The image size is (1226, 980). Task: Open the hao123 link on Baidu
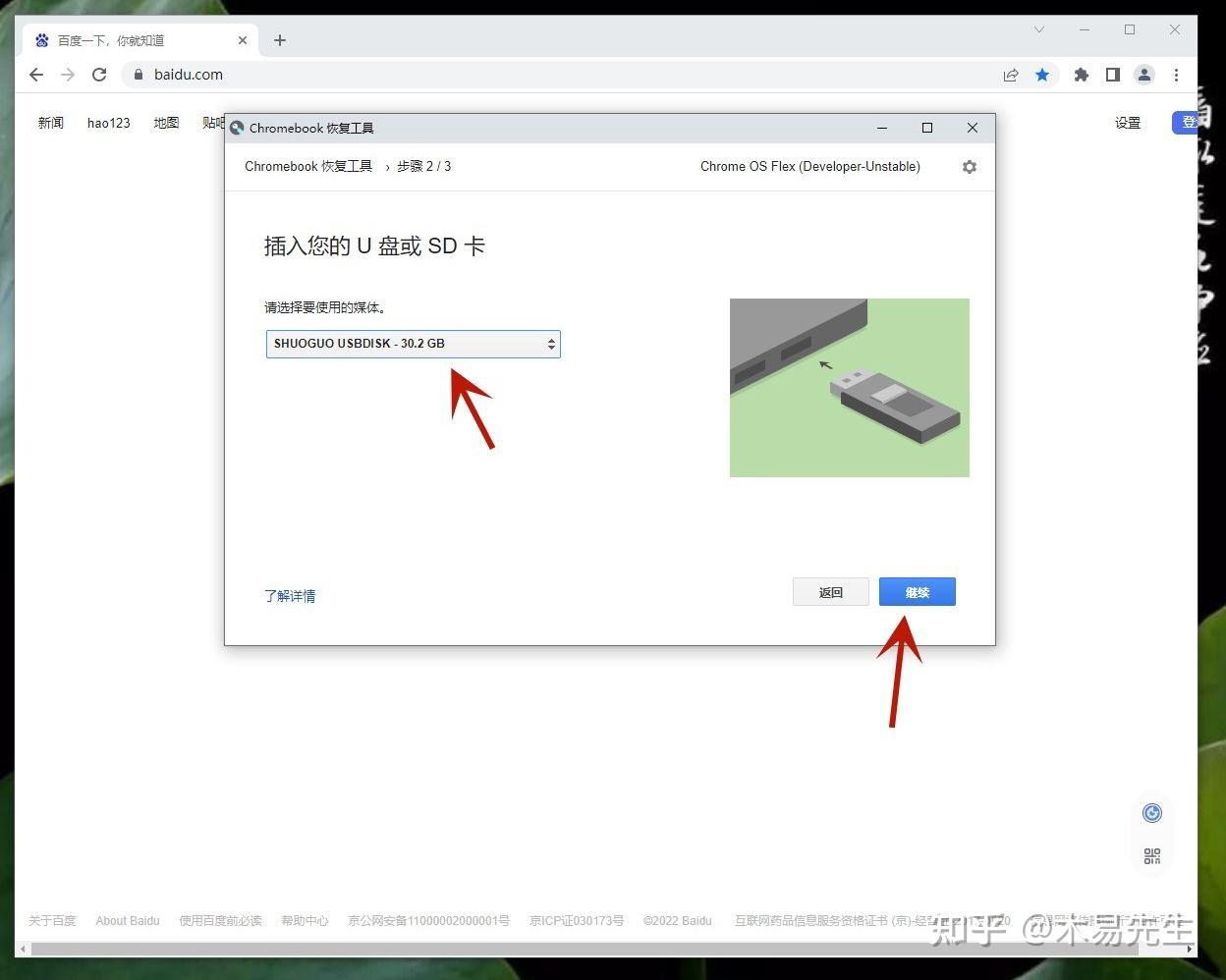point(109,123)
